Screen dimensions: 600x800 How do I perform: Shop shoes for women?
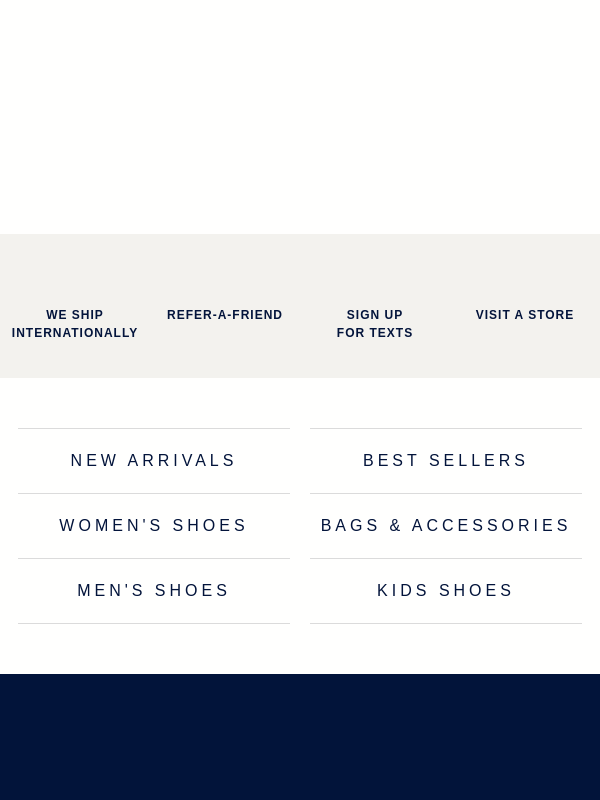tap(154, 526)
